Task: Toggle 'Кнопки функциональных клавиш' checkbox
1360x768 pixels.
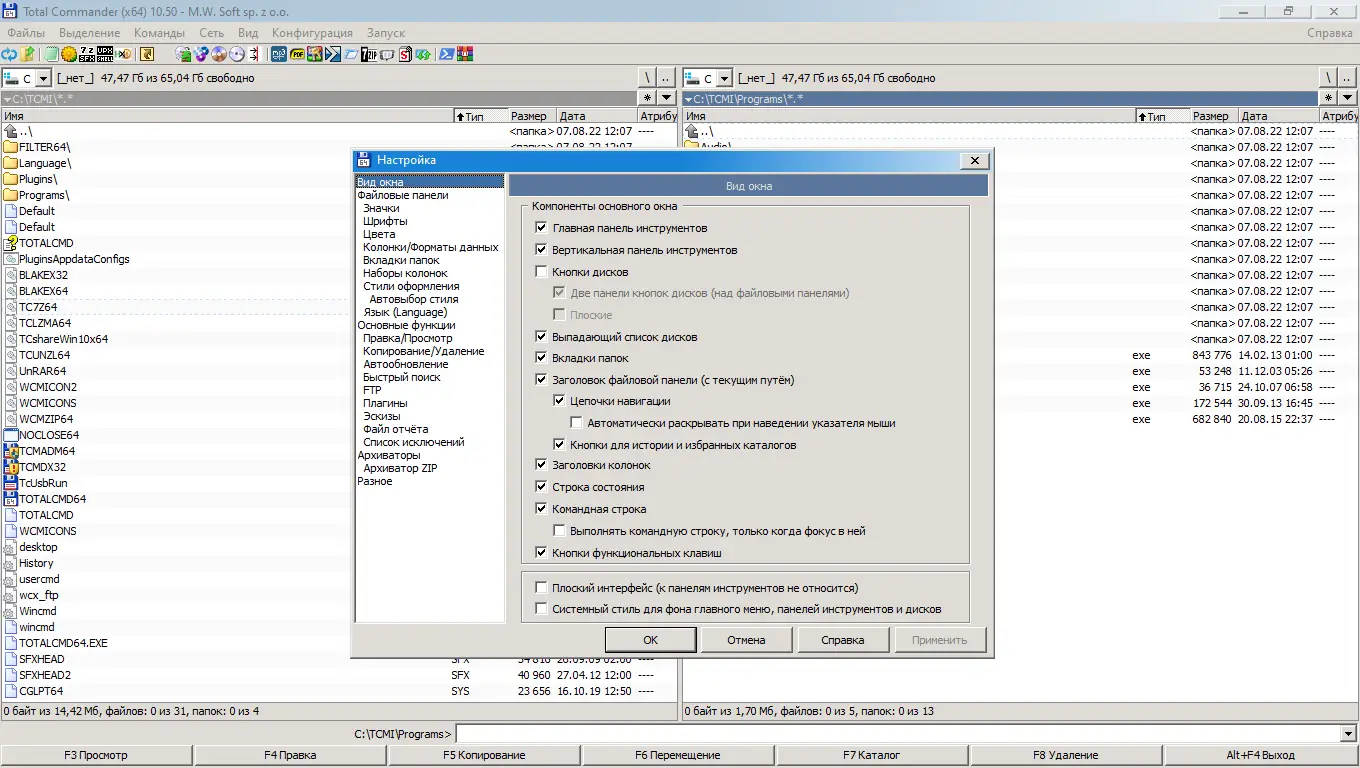Action: pyautogui.click(x=542, y=553)
